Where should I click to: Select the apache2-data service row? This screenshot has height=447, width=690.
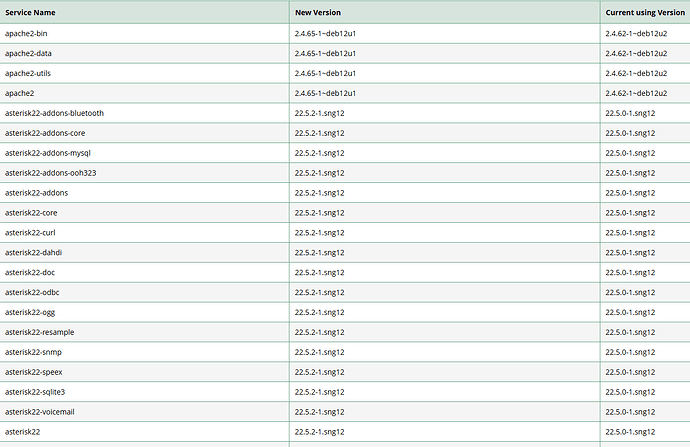tap(28, 53)
